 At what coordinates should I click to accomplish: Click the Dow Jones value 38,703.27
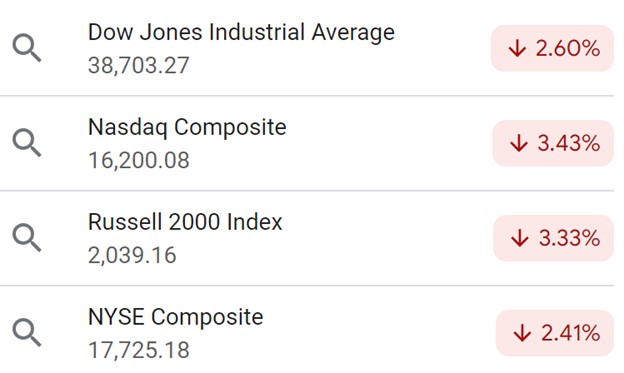click(x=138, y=65)
